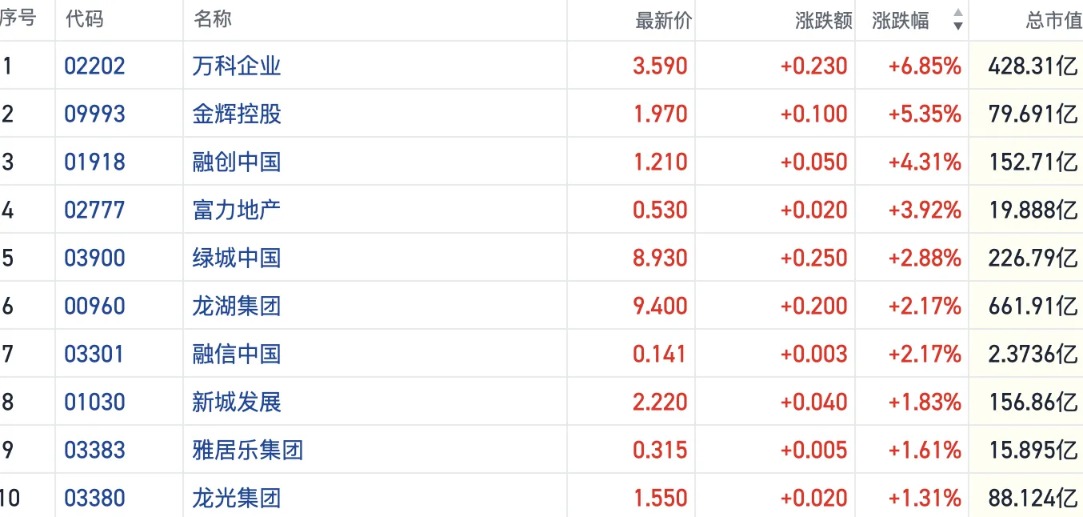
Task: Open the 富力地产 stock details
Action: pos(237,210)
